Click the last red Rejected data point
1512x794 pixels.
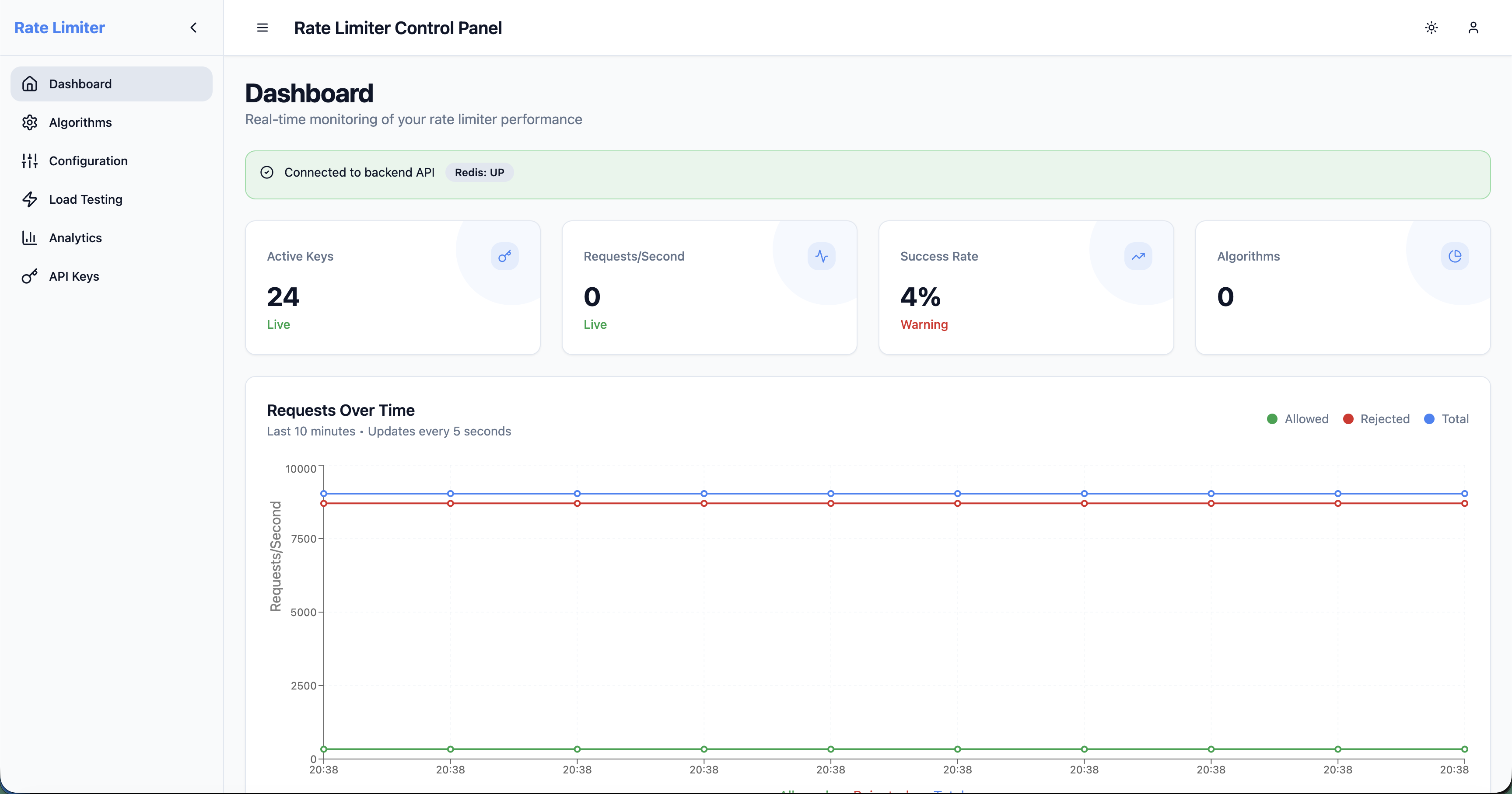[x=1464, y=503]
